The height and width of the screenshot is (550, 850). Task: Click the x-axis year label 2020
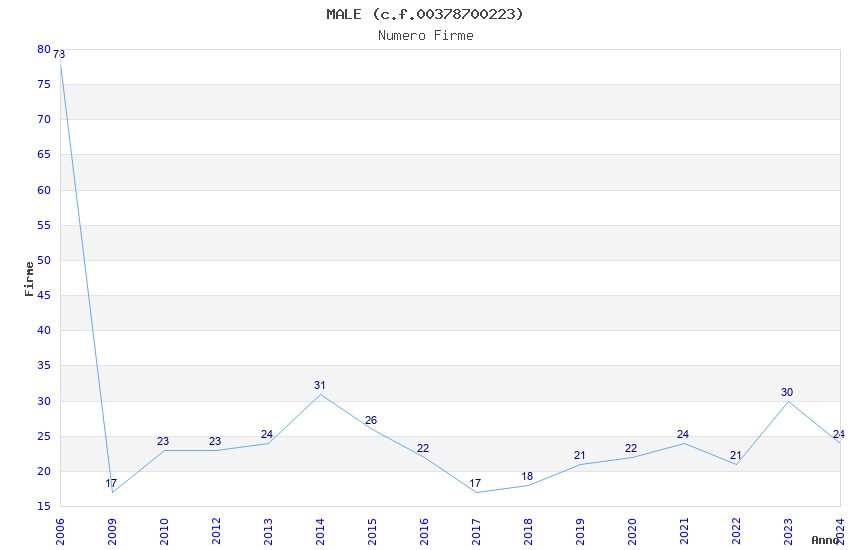pyautogui.click(x=632, y=532)
